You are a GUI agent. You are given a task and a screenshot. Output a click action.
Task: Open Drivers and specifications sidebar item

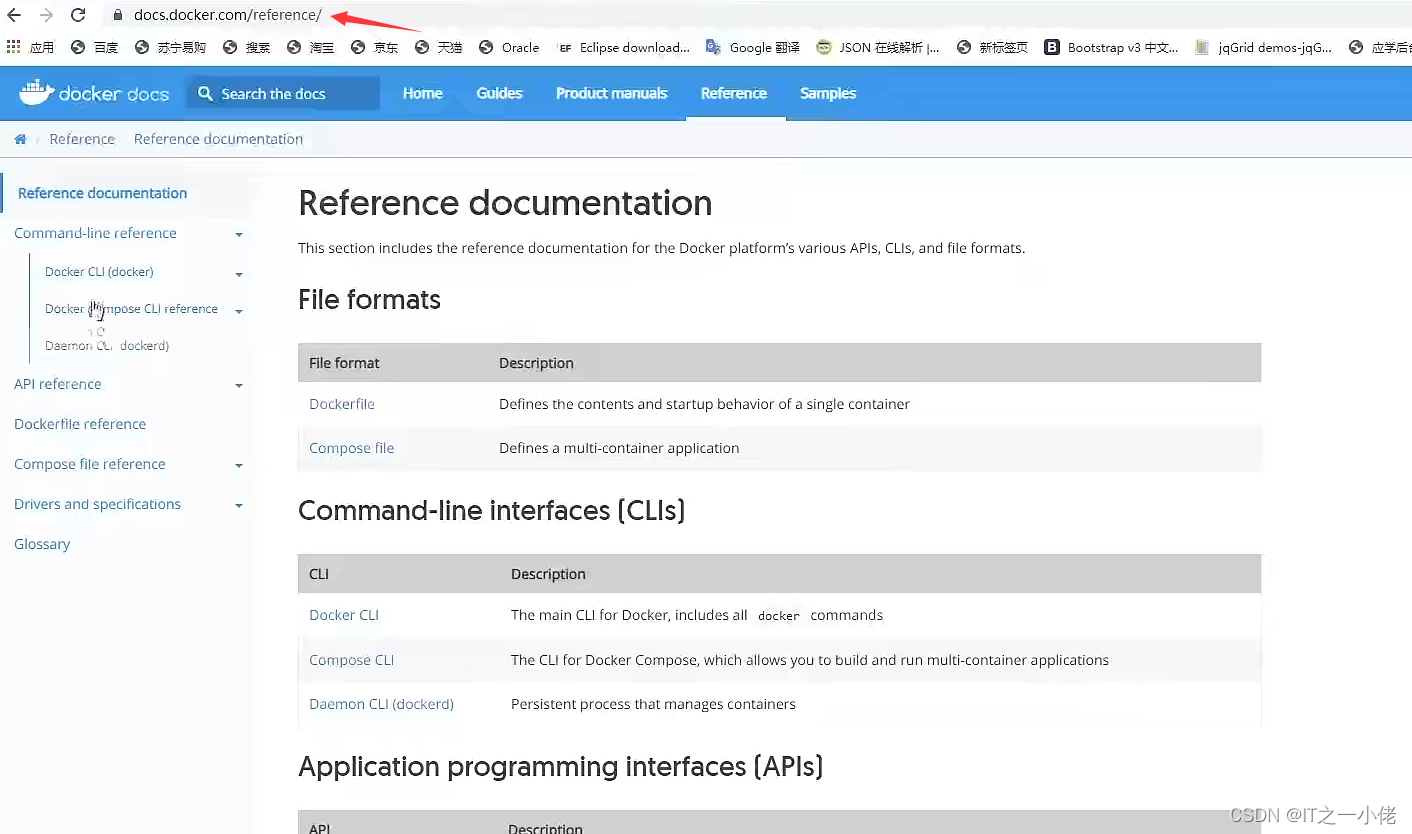[97, 504]
